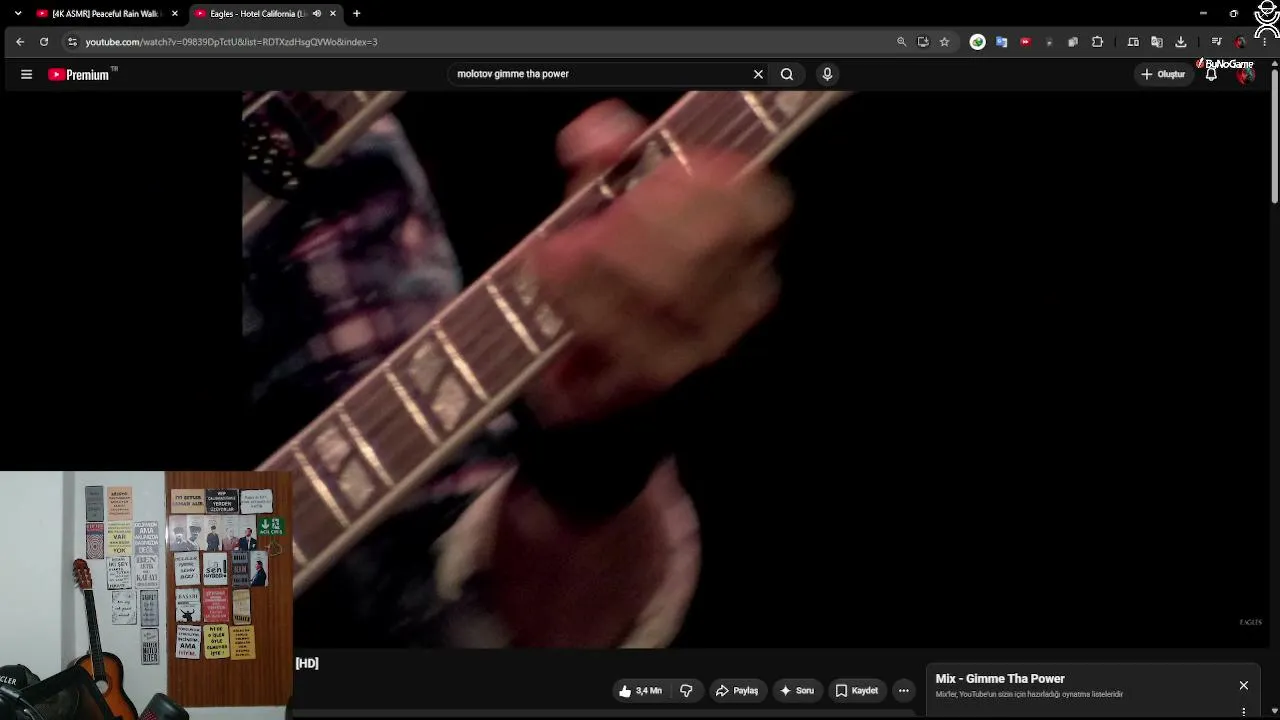Close the 4K ASMR Peaceful Rain Walk tab

point(174,14)
